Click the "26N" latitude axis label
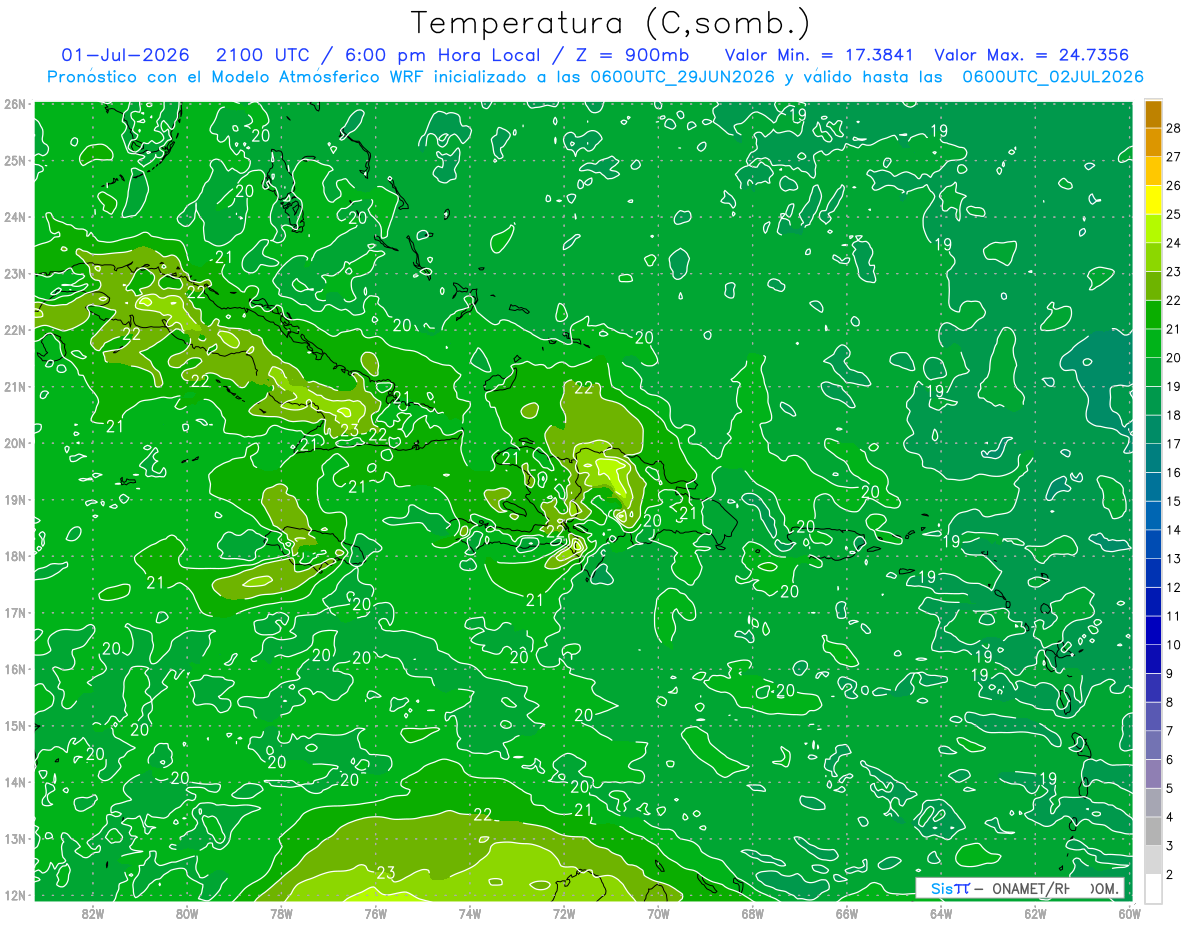This screenshot has height=927, width=1200. coord(14,104)
